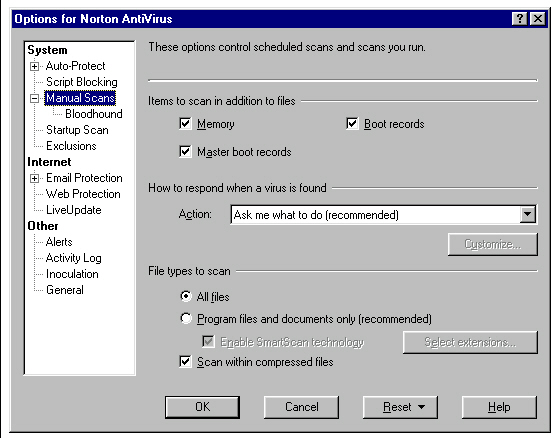Click the Select extensions button
Viewport: 557px width, 438px height.
470,342
